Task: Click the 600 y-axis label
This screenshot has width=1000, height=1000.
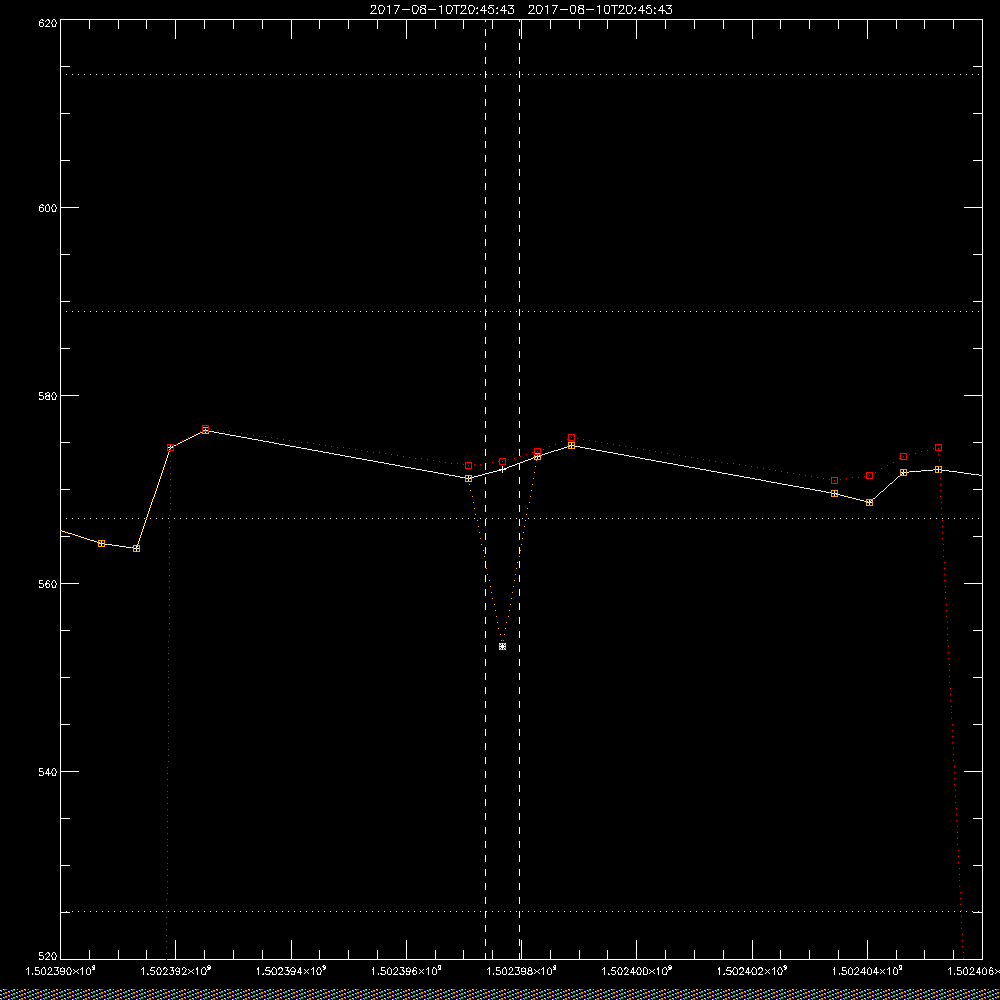Action: (x=48, y=208)
